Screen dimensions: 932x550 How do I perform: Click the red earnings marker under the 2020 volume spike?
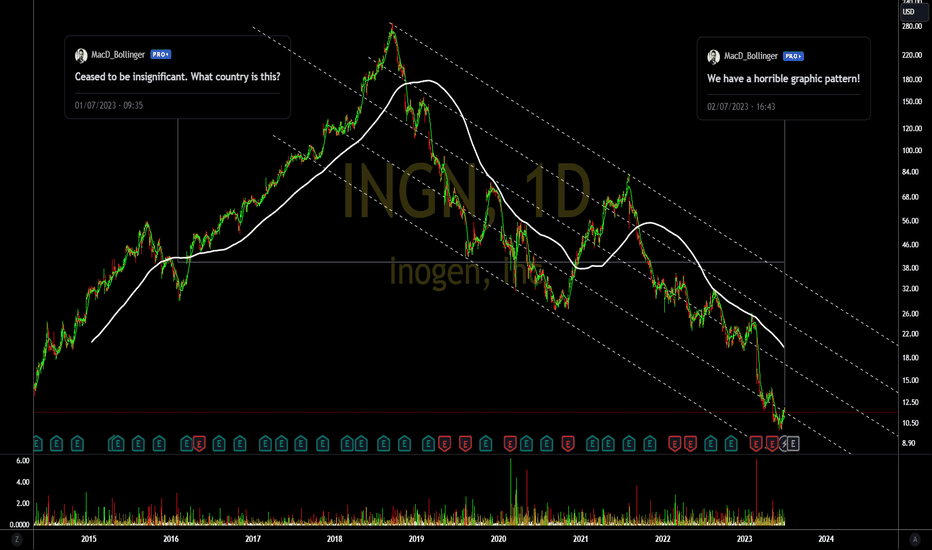point(509,444)
